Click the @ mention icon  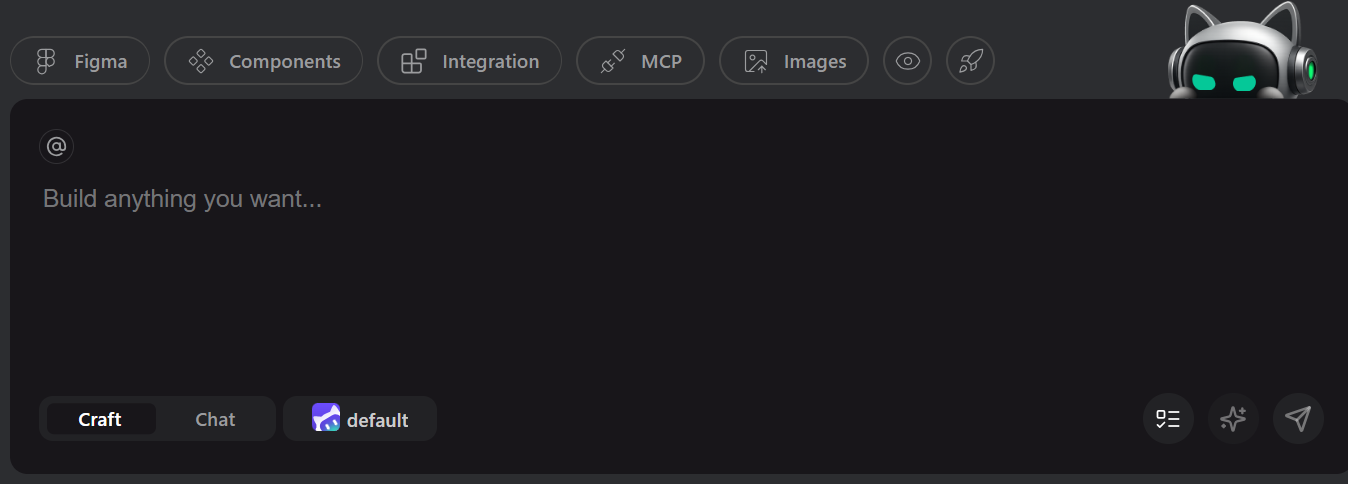pyautogui.click(x=57, y=147)
